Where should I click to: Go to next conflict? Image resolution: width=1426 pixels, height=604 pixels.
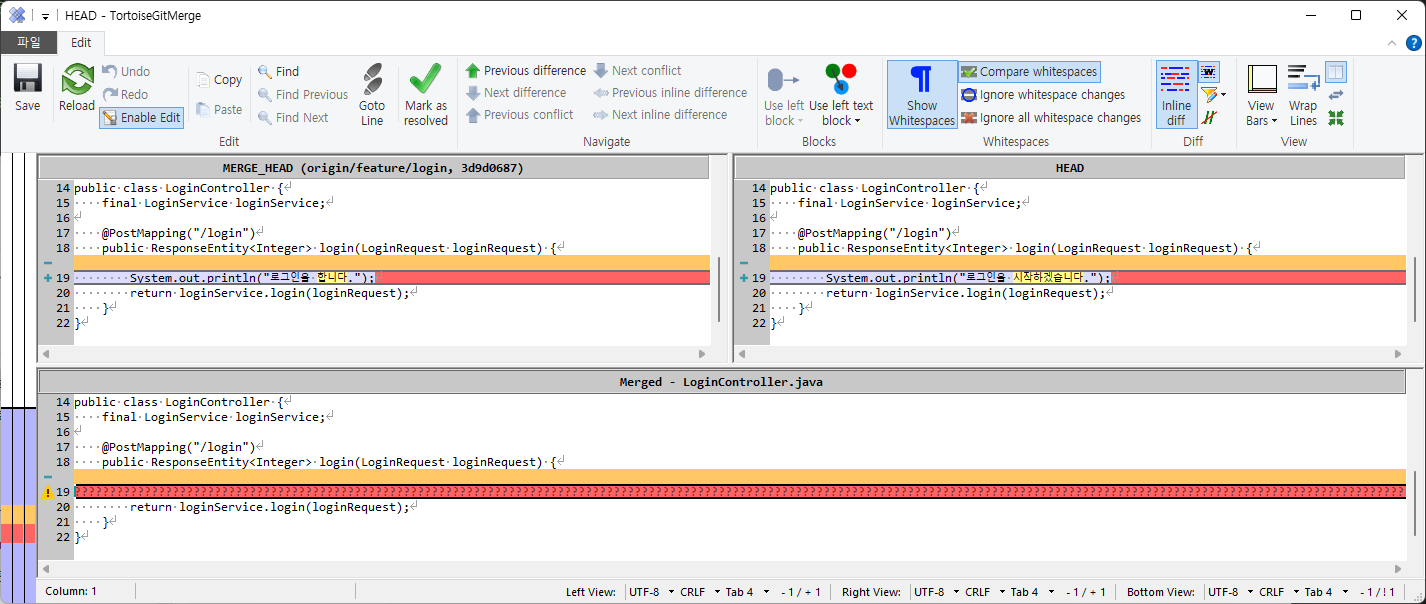[637, 71]
